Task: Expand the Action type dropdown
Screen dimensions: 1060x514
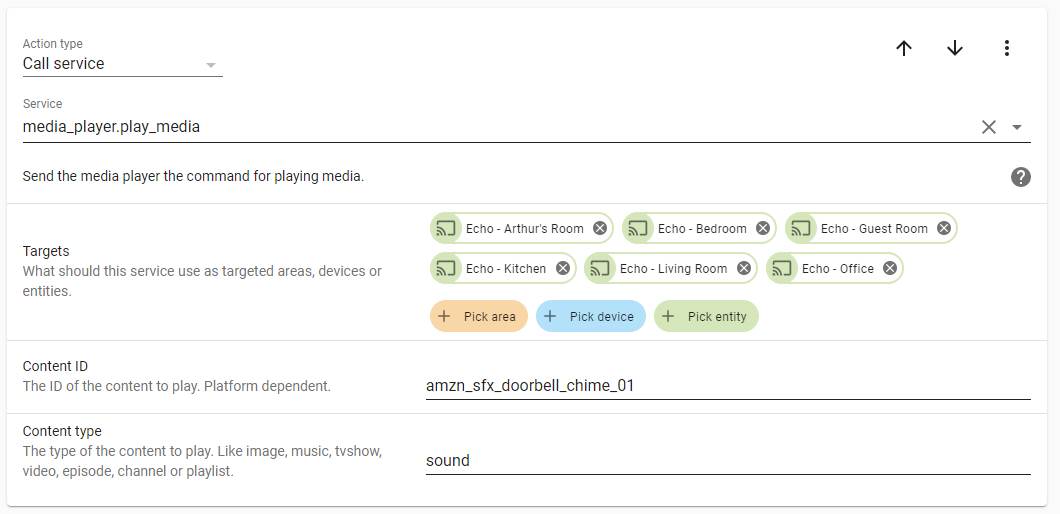Action: tap(210, 64)
